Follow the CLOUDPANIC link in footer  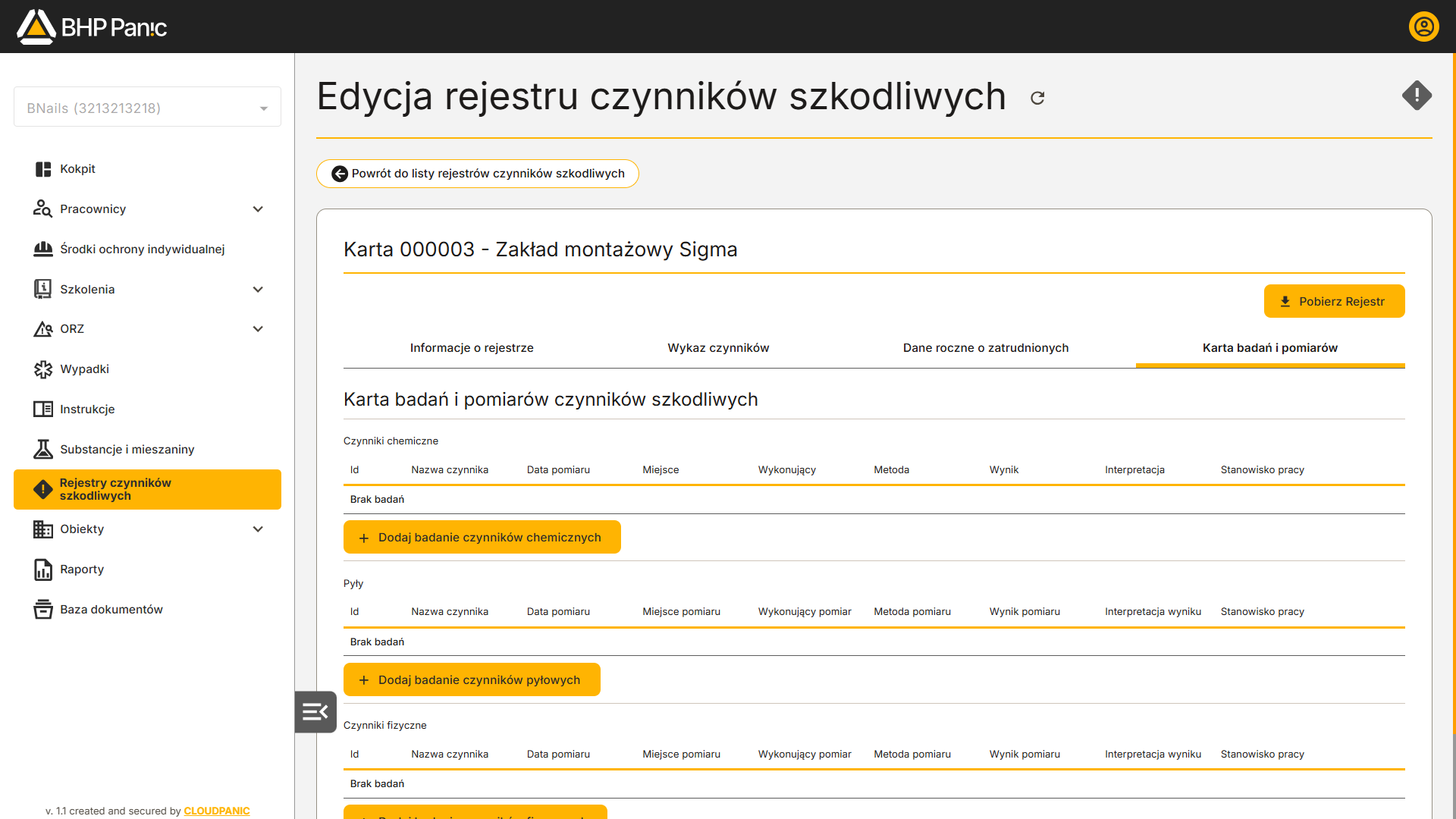tap(217, 811)
